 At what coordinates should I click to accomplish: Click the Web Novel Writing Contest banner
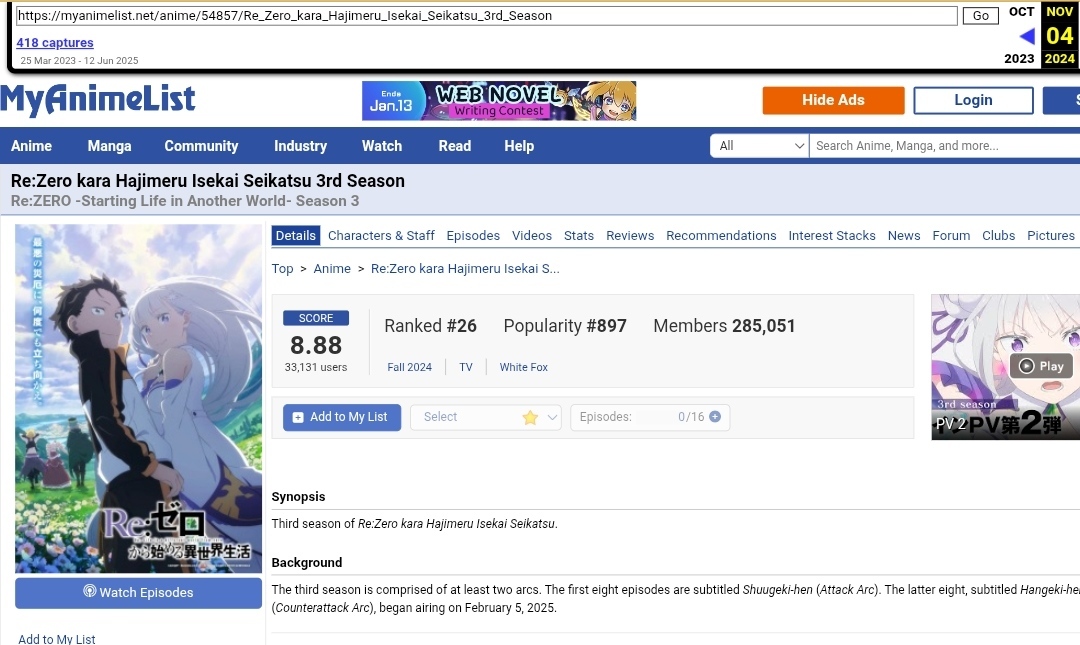[498, 101]
